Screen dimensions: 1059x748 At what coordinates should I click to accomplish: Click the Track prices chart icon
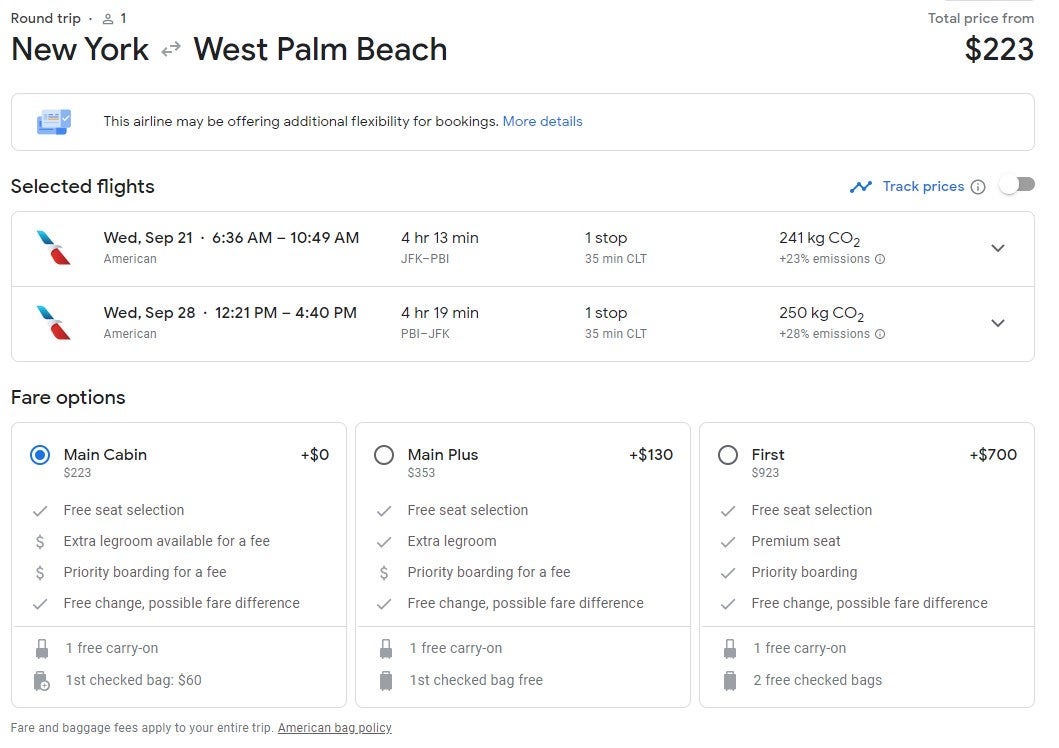tap(860, 187)
